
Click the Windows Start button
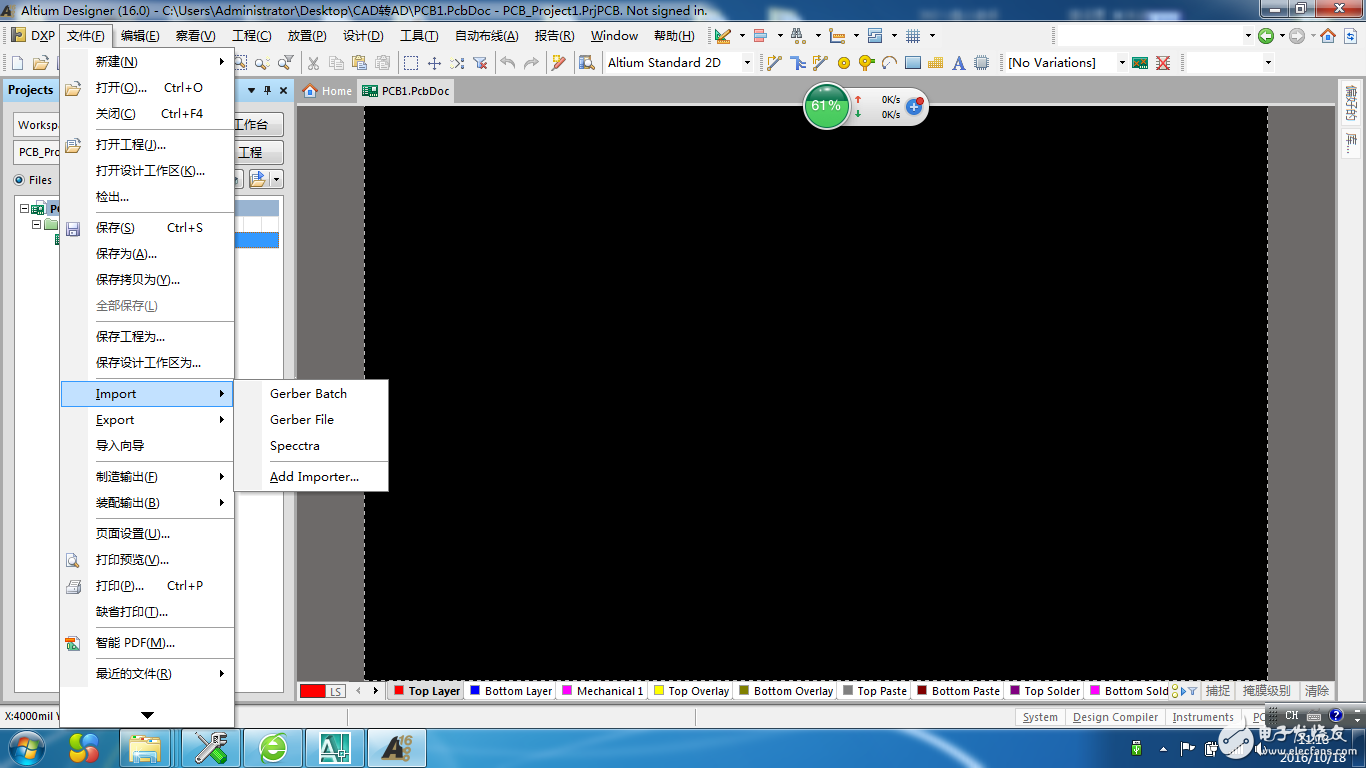26,747
